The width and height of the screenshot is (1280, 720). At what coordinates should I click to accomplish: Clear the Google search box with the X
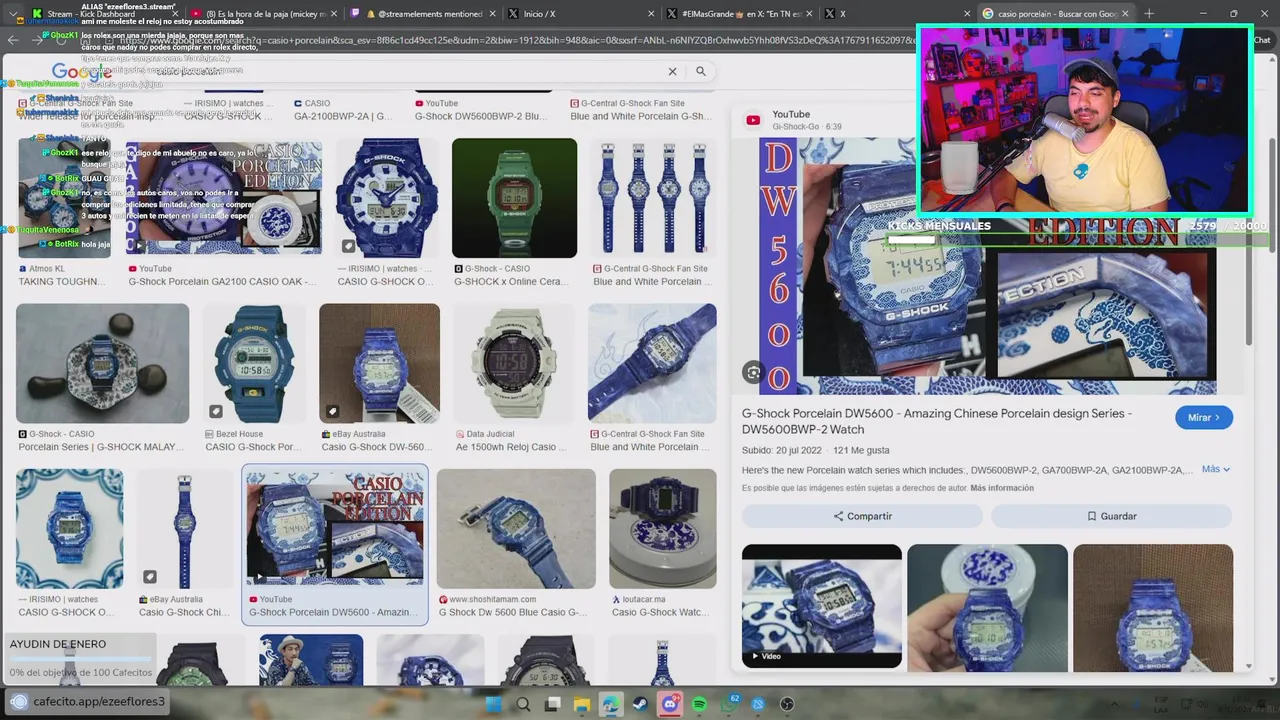pos(672,71)
